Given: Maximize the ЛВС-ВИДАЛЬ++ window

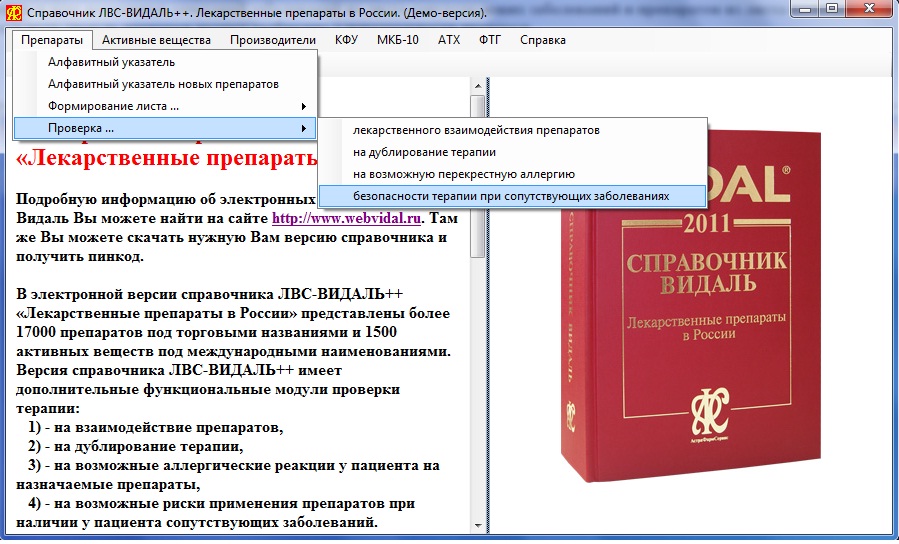Looking at the screenshot, I should (x=832, y=9).
